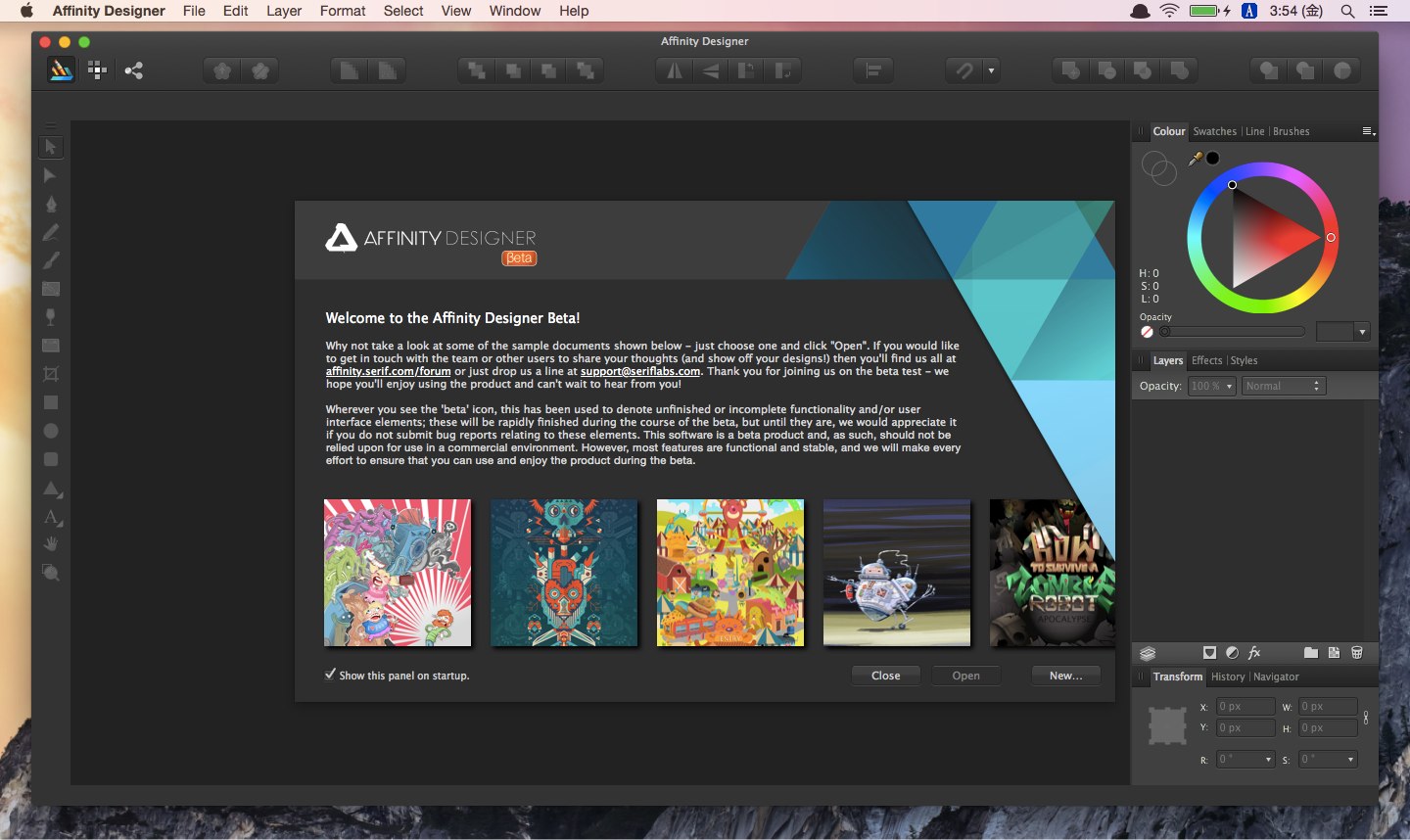
Task: Open the layer Opacity 100% dropdown
Action: point(1211,386)
